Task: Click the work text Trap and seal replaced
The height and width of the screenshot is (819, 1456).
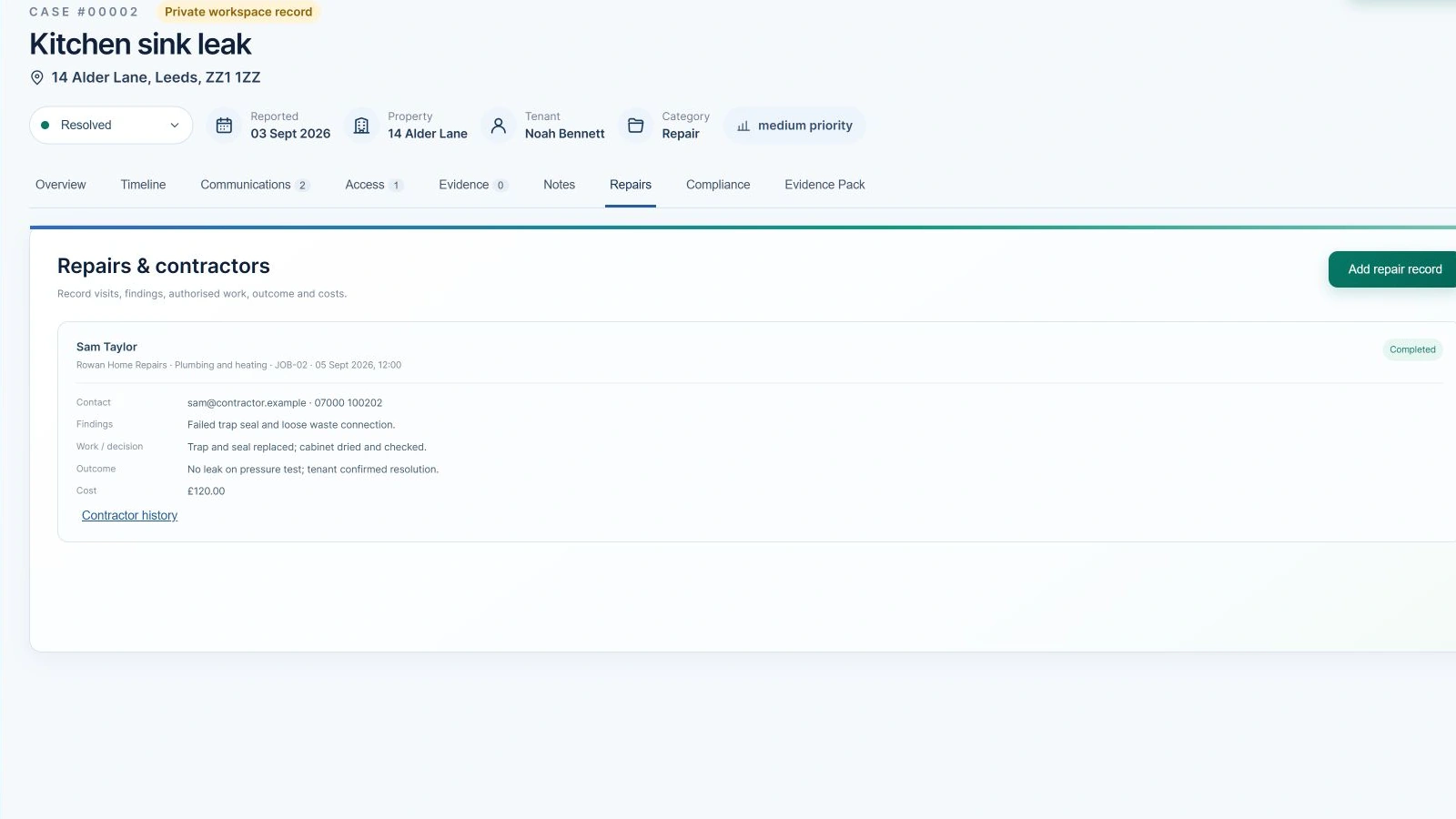Action: (x=307, y=447)
